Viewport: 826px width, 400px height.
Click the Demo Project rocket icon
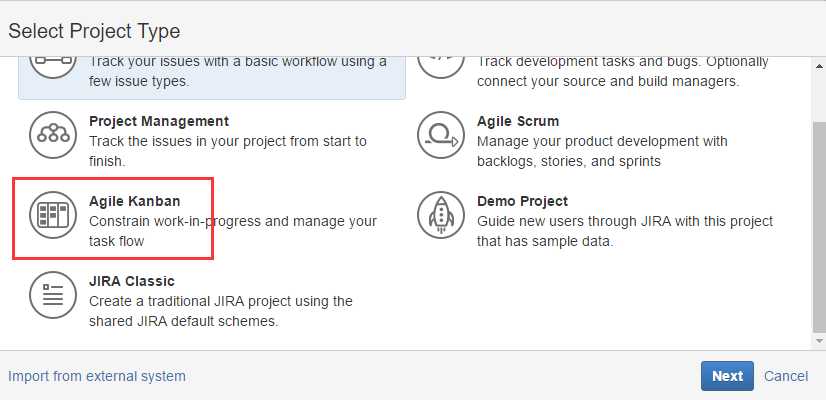click(x=441, y=215)
